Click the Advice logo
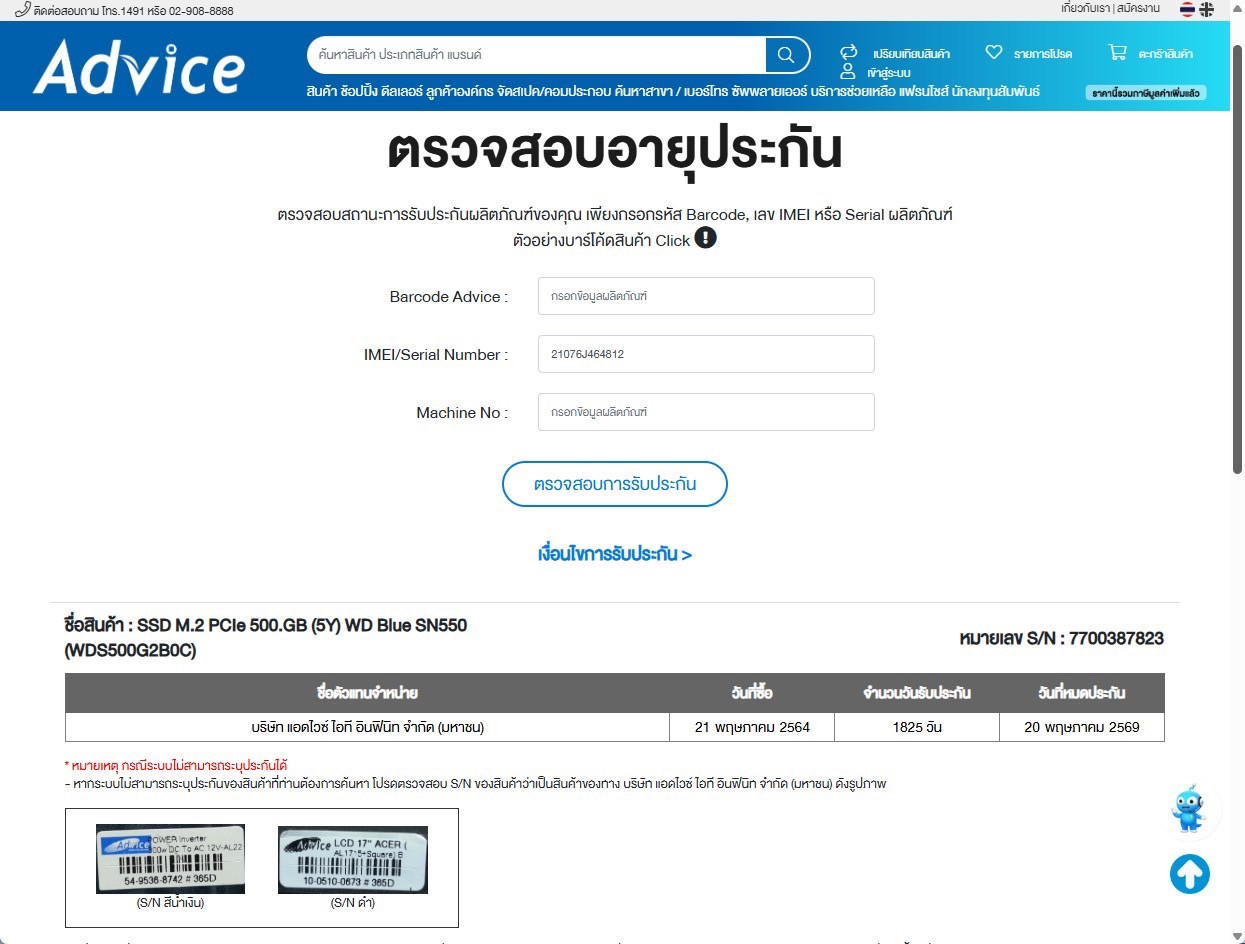This screenshot has height=944, width=1245. pyautogui.click(x=138, y=67)
